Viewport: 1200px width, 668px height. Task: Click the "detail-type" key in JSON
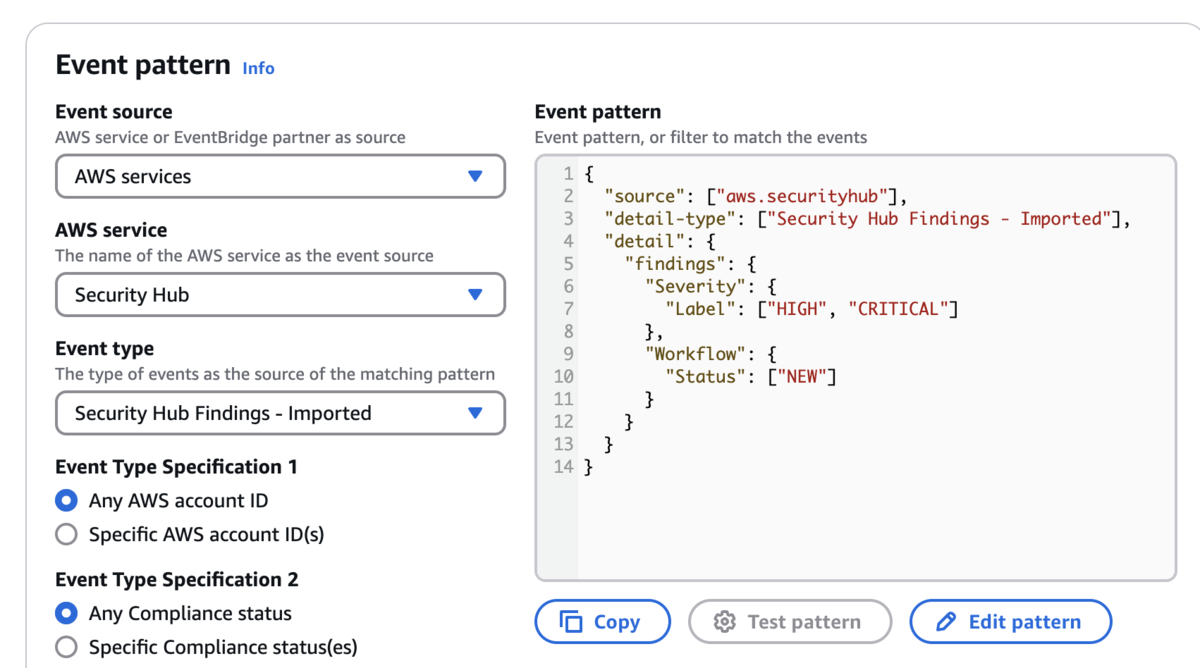click(670, 219)
